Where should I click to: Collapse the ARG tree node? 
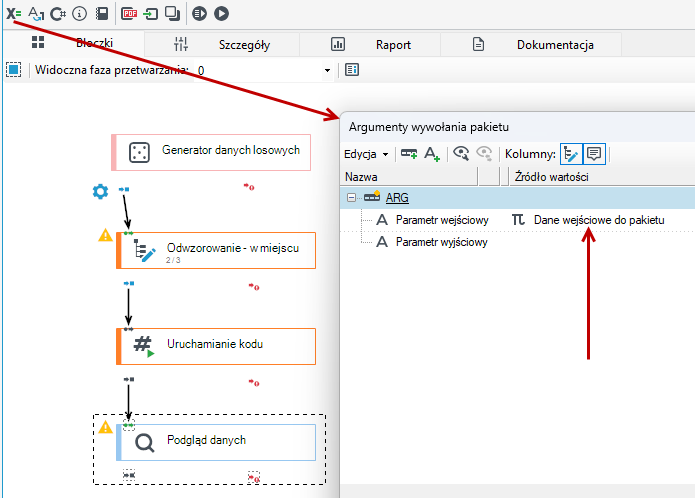click(351, 198)
